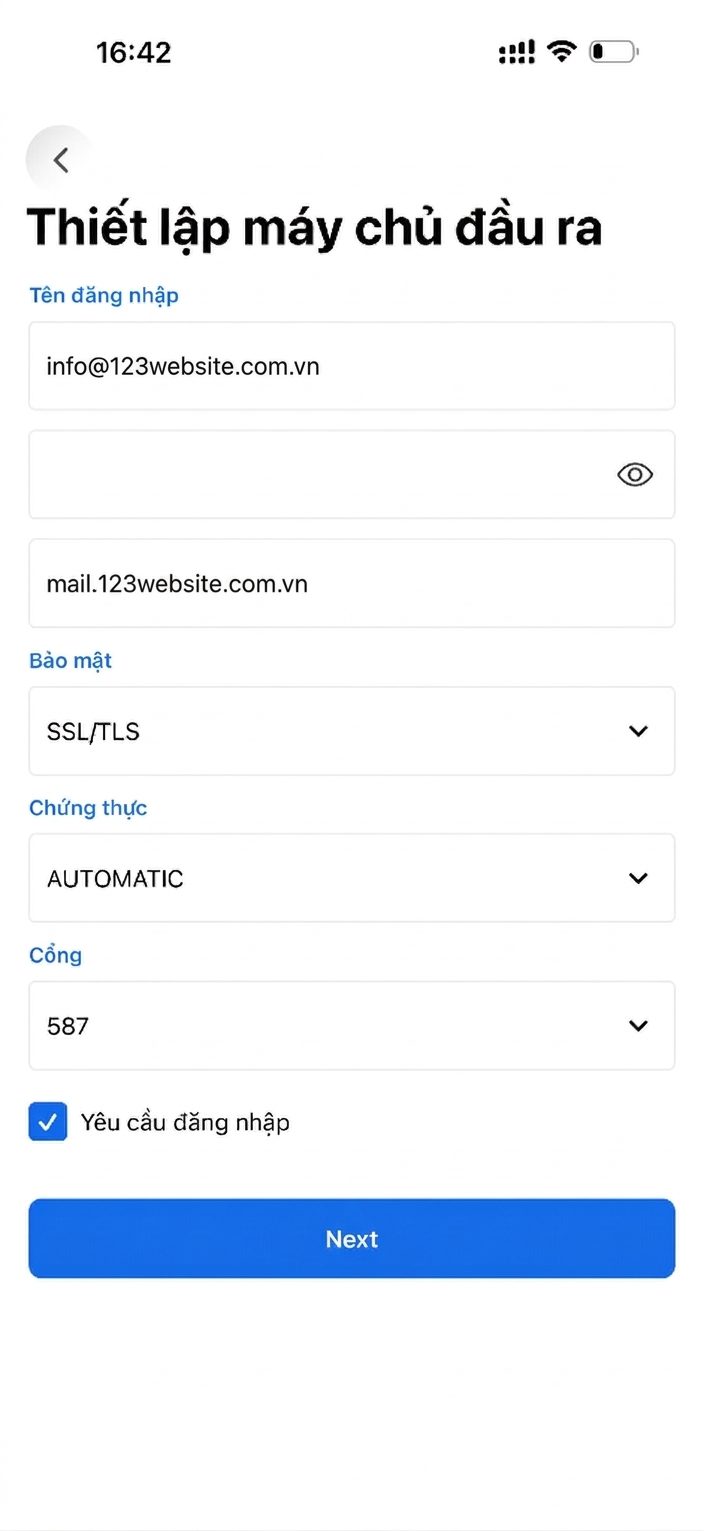Tap the "Bảo mật" label

coord(70,661)
